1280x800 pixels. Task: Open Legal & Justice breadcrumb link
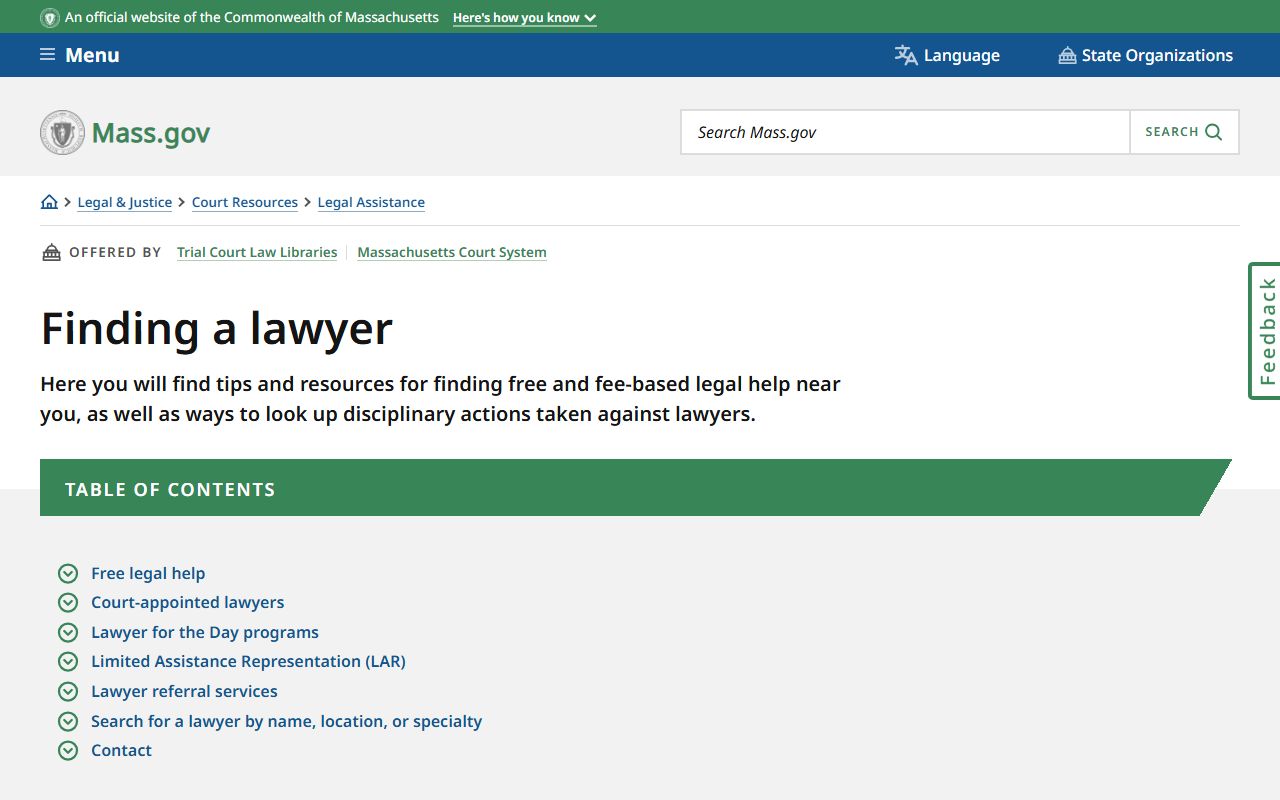tap(125, 202)
